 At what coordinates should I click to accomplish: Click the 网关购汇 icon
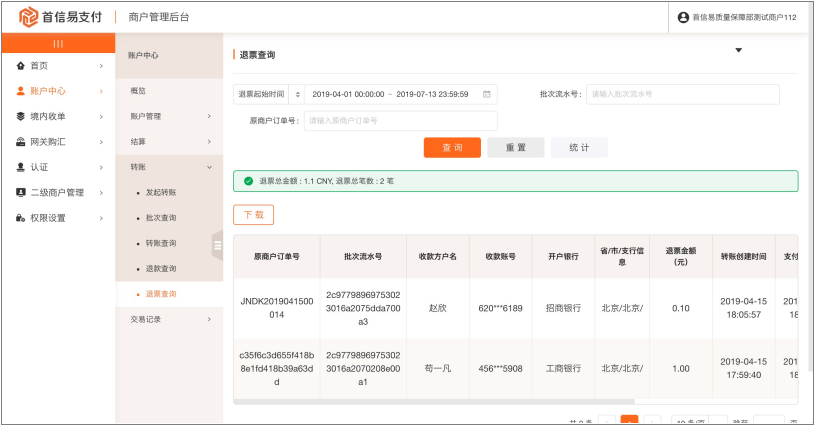pos(21,142)
